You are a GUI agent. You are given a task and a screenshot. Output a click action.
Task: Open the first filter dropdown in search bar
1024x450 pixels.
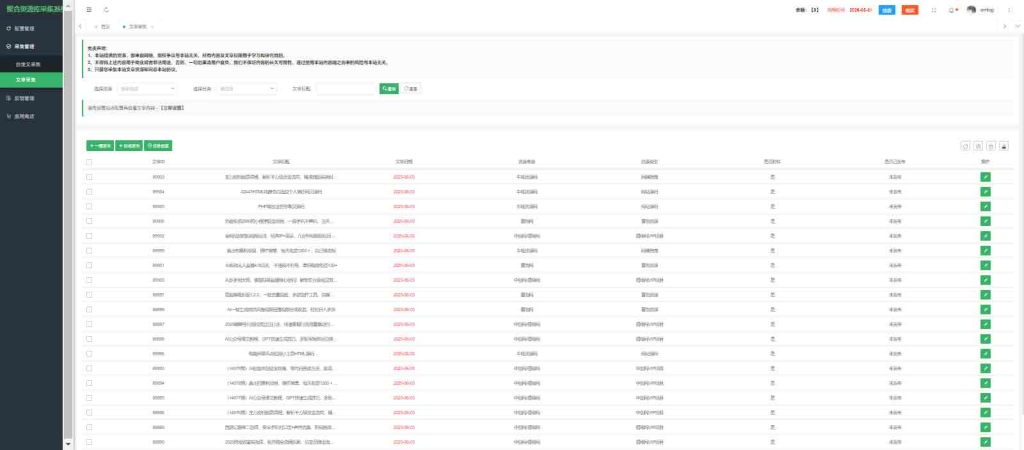143,88
